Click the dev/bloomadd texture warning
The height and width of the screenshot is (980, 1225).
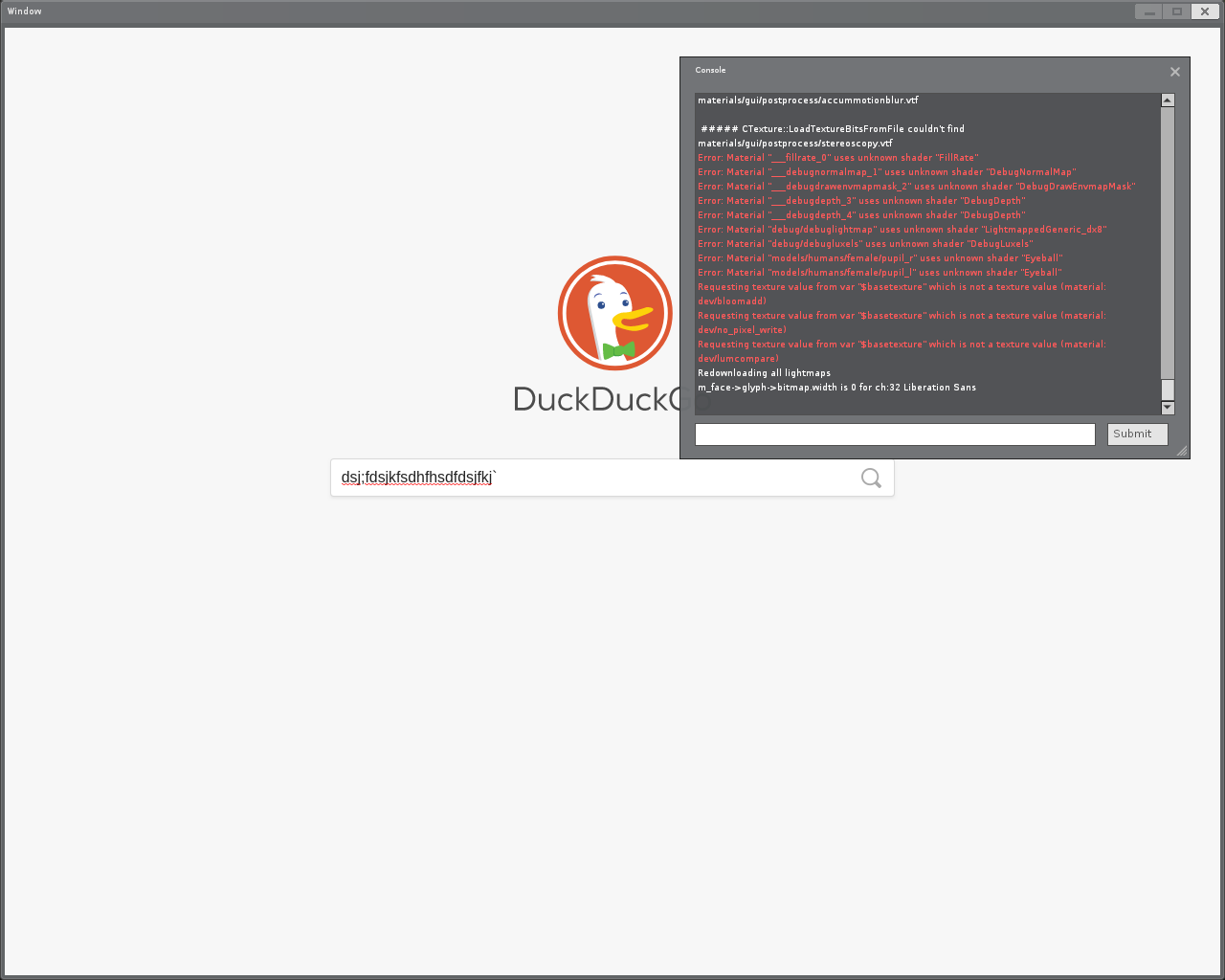pos(901,293)
